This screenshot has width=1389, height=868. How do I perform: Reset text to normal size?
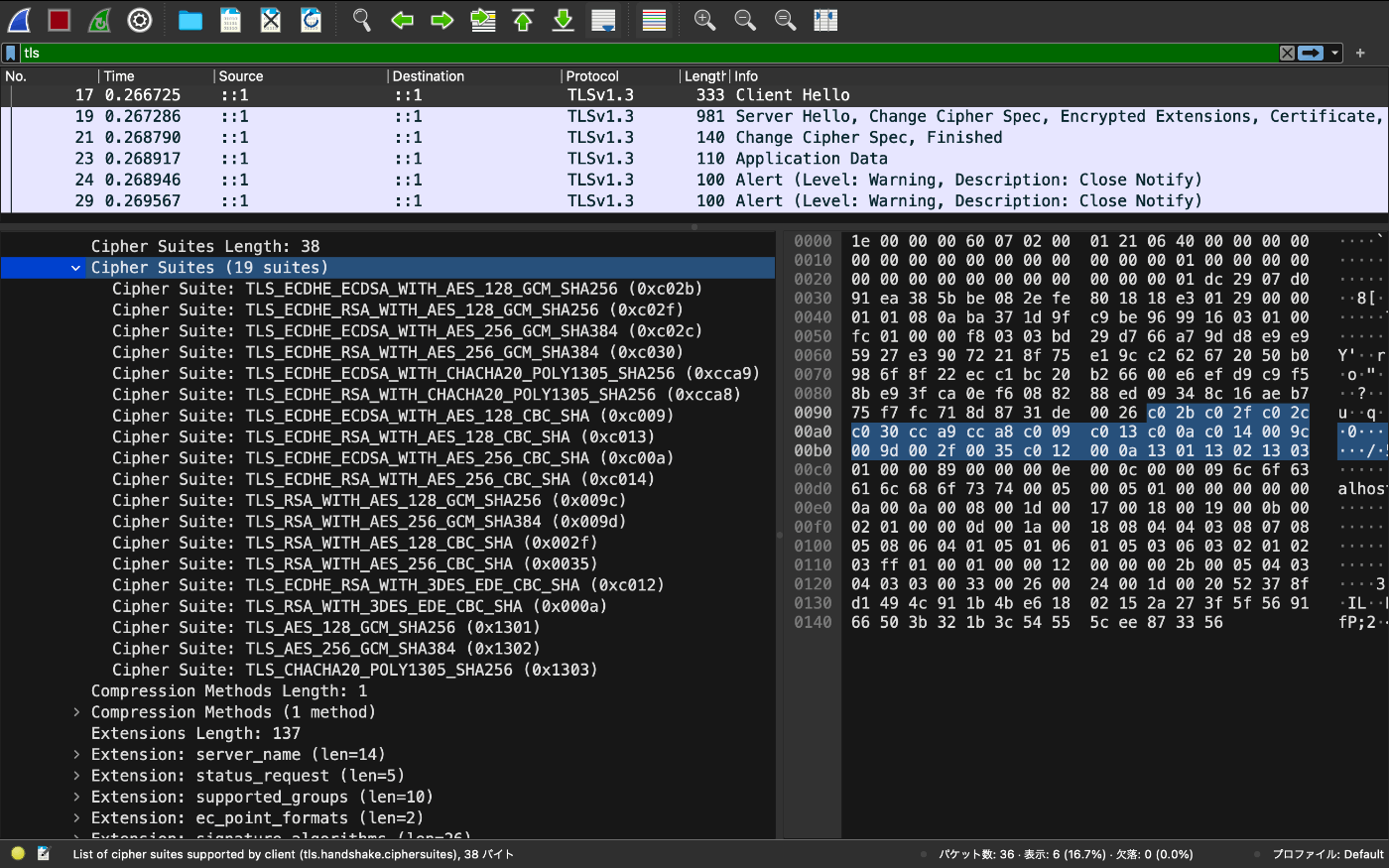(785, 20)
